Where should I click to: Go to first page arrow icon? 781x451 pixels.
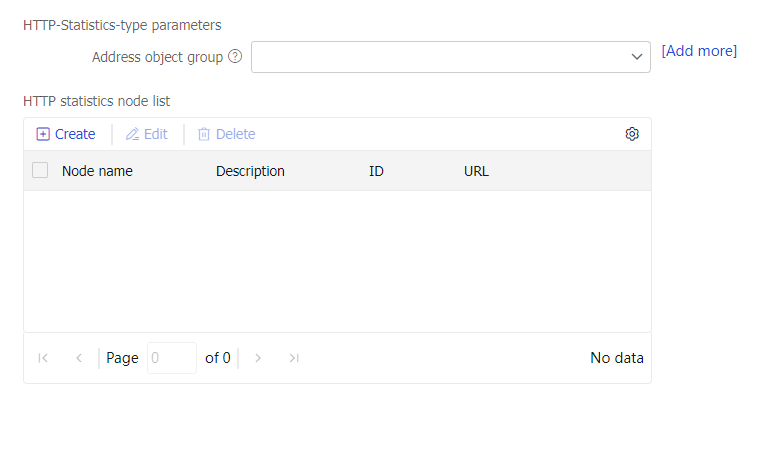click(43, 358)
